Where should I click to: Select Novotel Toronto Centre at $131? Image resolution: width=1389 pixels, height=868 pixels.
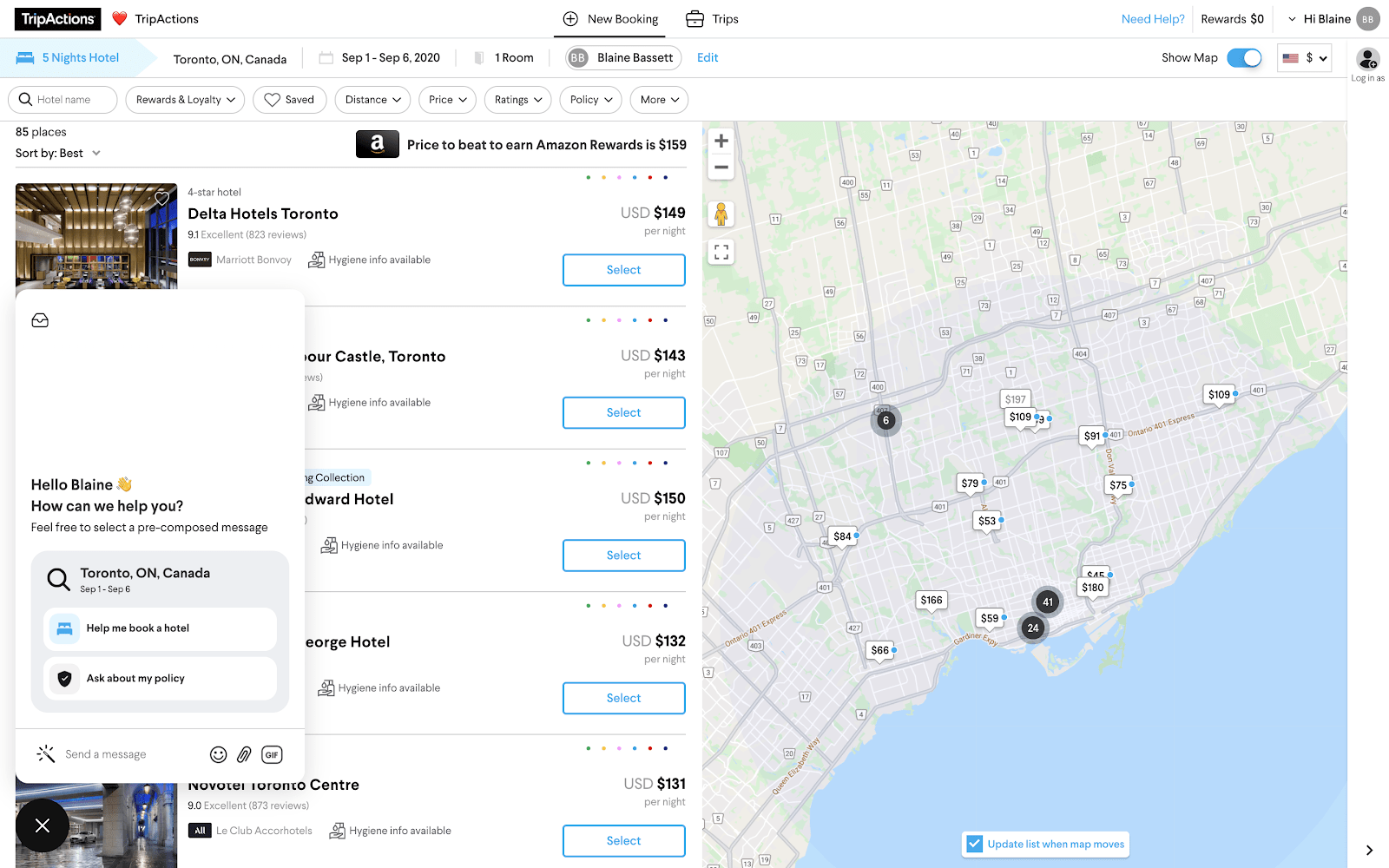pos(624,841)
